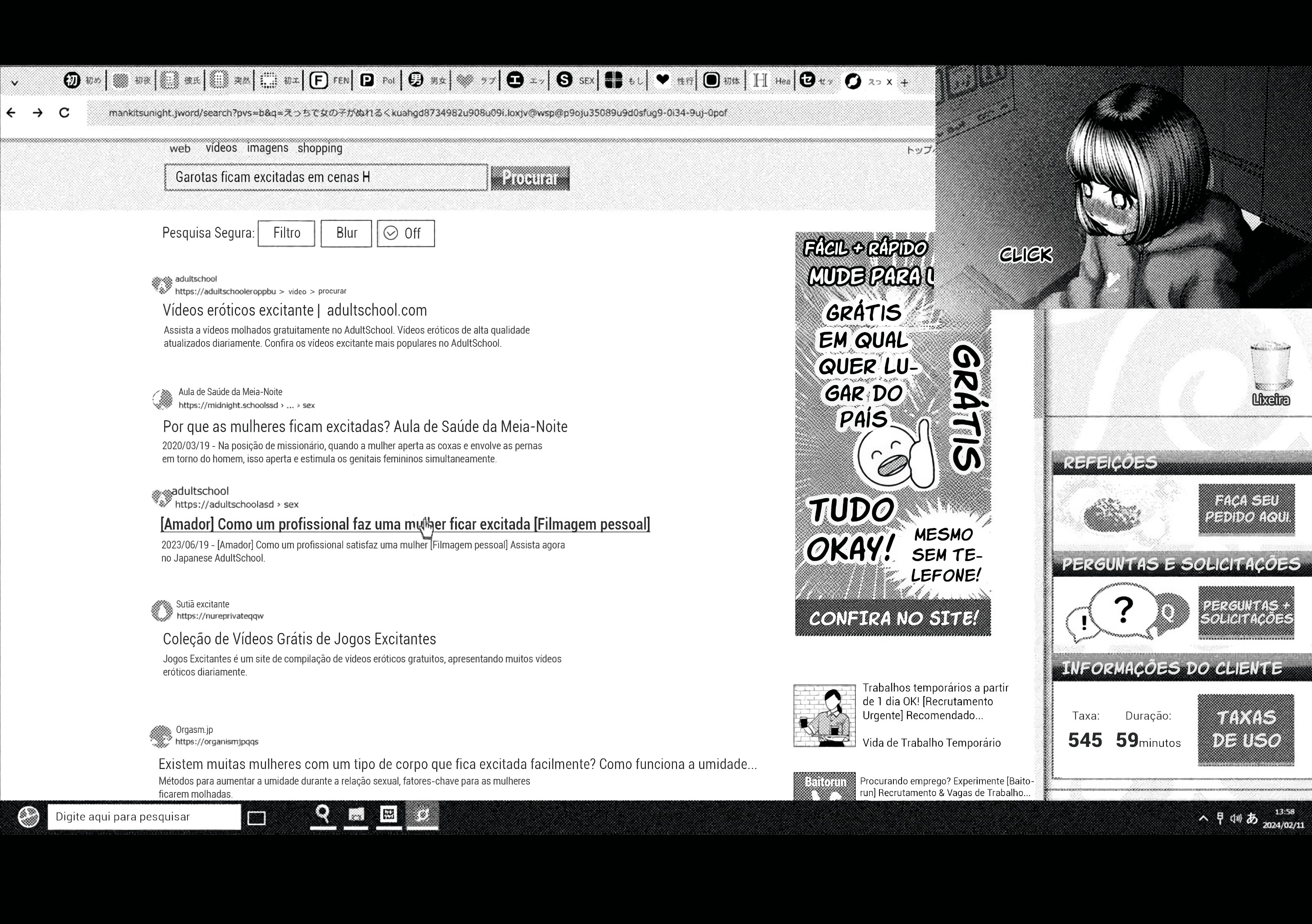The image size is (1312, 924).
Task: Click the browser back arrow
Action: (11, 113)
